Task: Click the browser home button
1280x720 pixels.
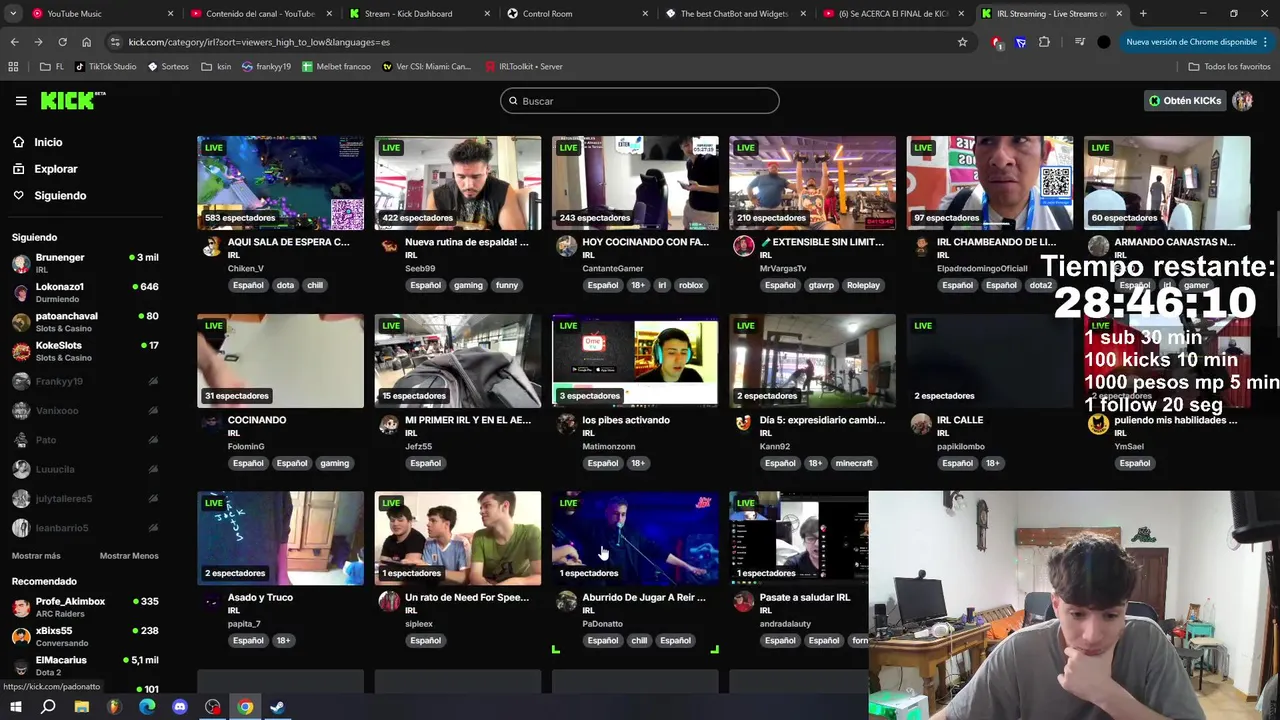Action: [86, 42]
